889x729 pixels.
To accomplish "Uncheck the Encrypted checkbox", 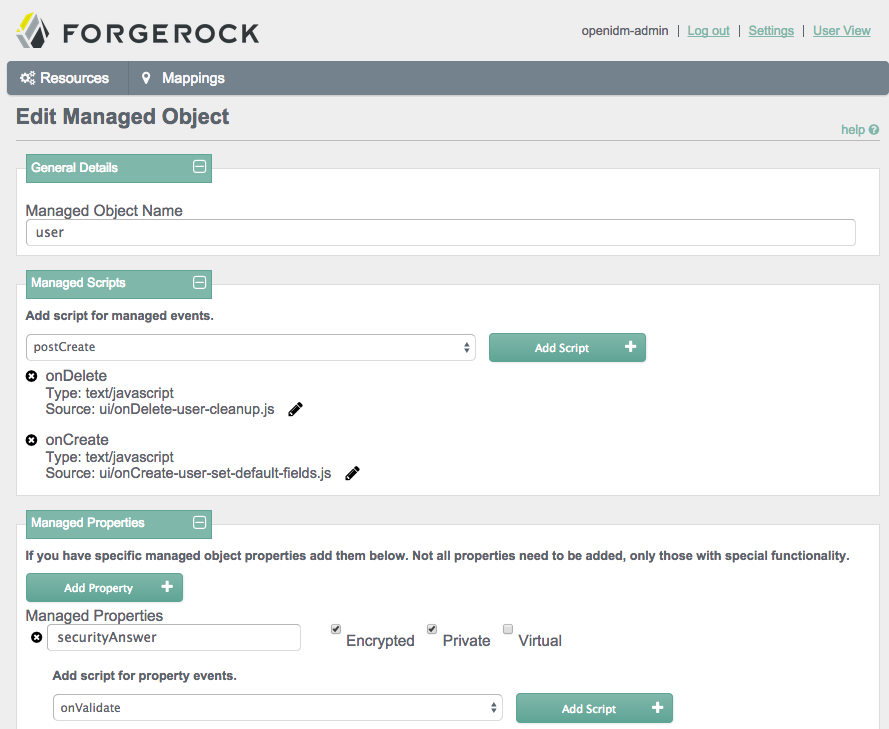I will (x=336, y=629).
